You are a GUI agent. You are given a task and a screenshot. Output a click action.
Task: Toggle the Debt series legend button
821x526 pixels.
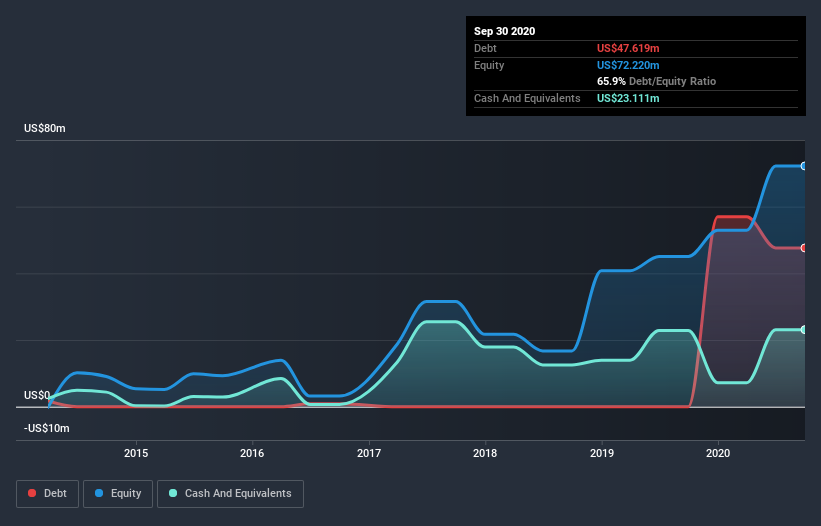tap(47, 494)
